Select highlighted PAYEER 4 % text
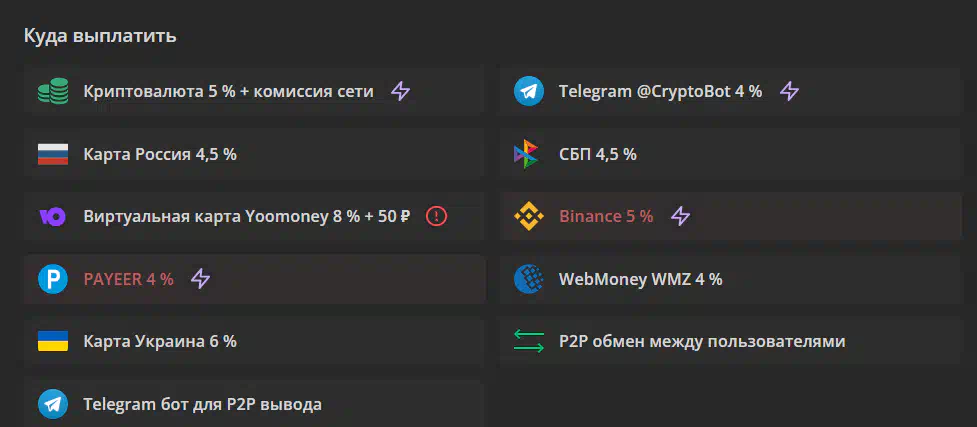 click(x=128, y=279)
